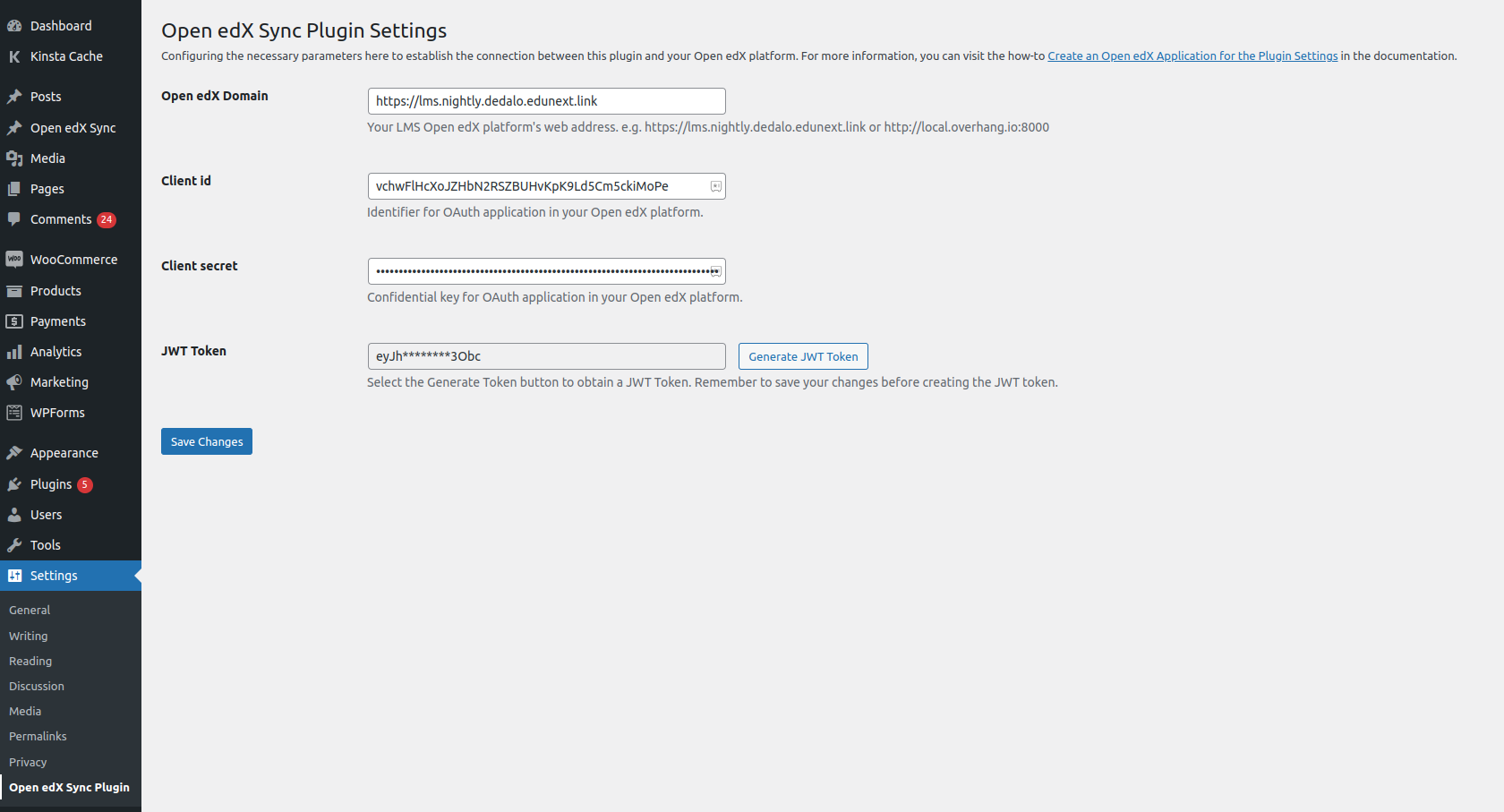
Task: Click the 'Confidential key for OAuth application' description
Action: point(555,297)
